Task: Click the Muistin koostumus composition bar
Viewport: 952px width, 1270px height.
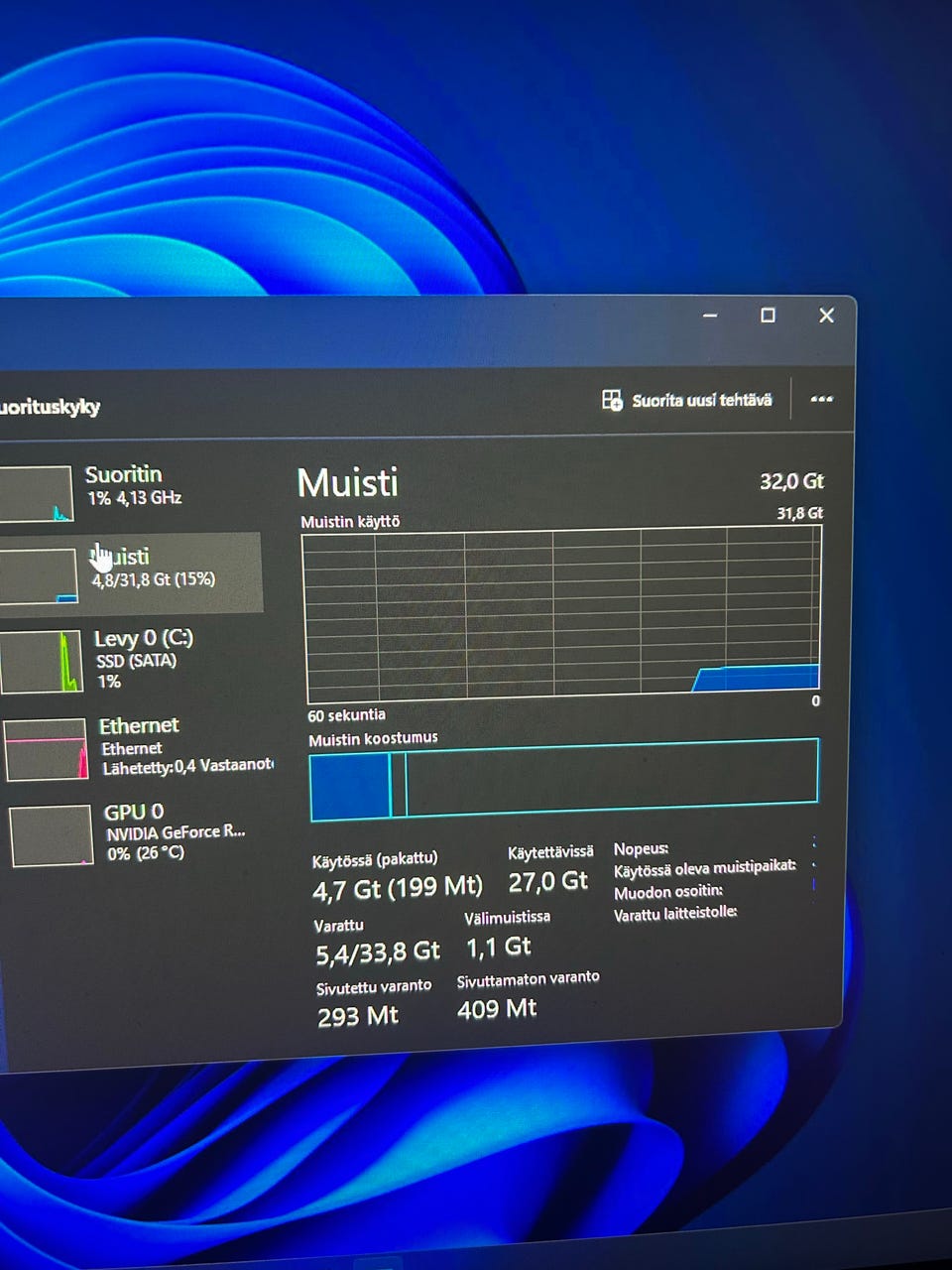Action: click(564, 780)
